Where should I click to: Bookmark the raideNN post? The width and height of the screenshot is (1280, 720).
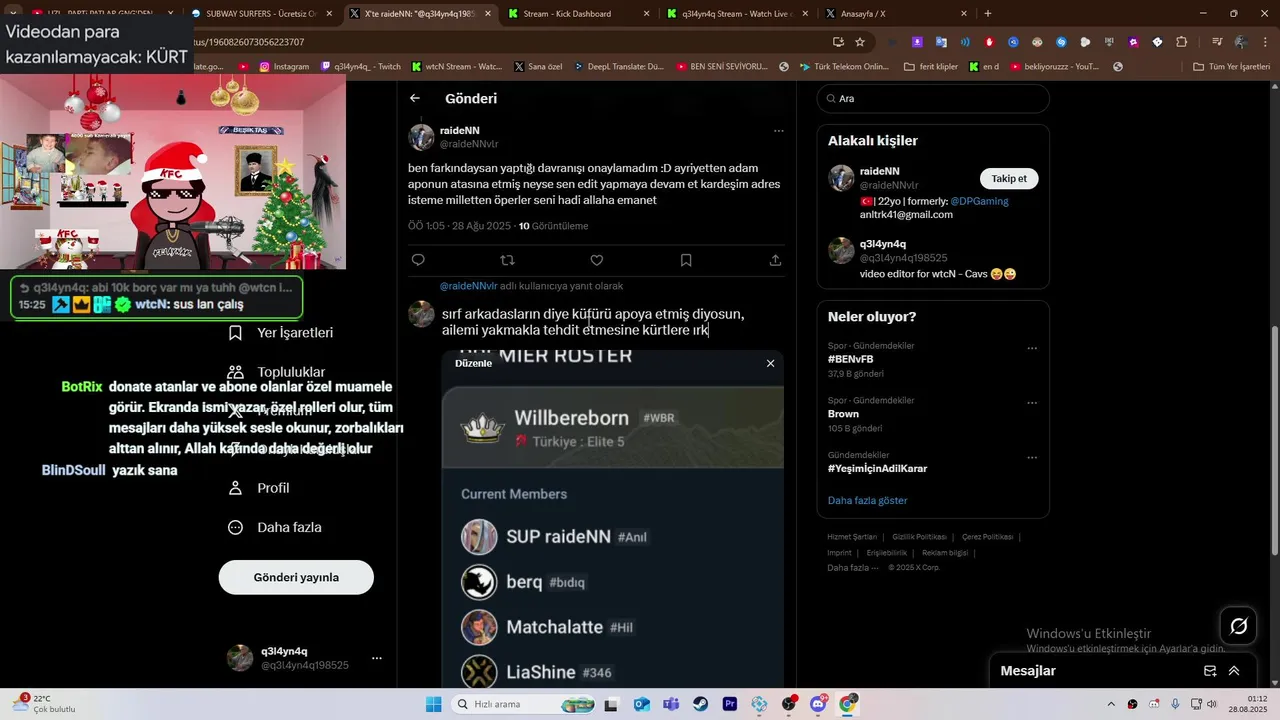pyautogui.click(x=686, y=260)
